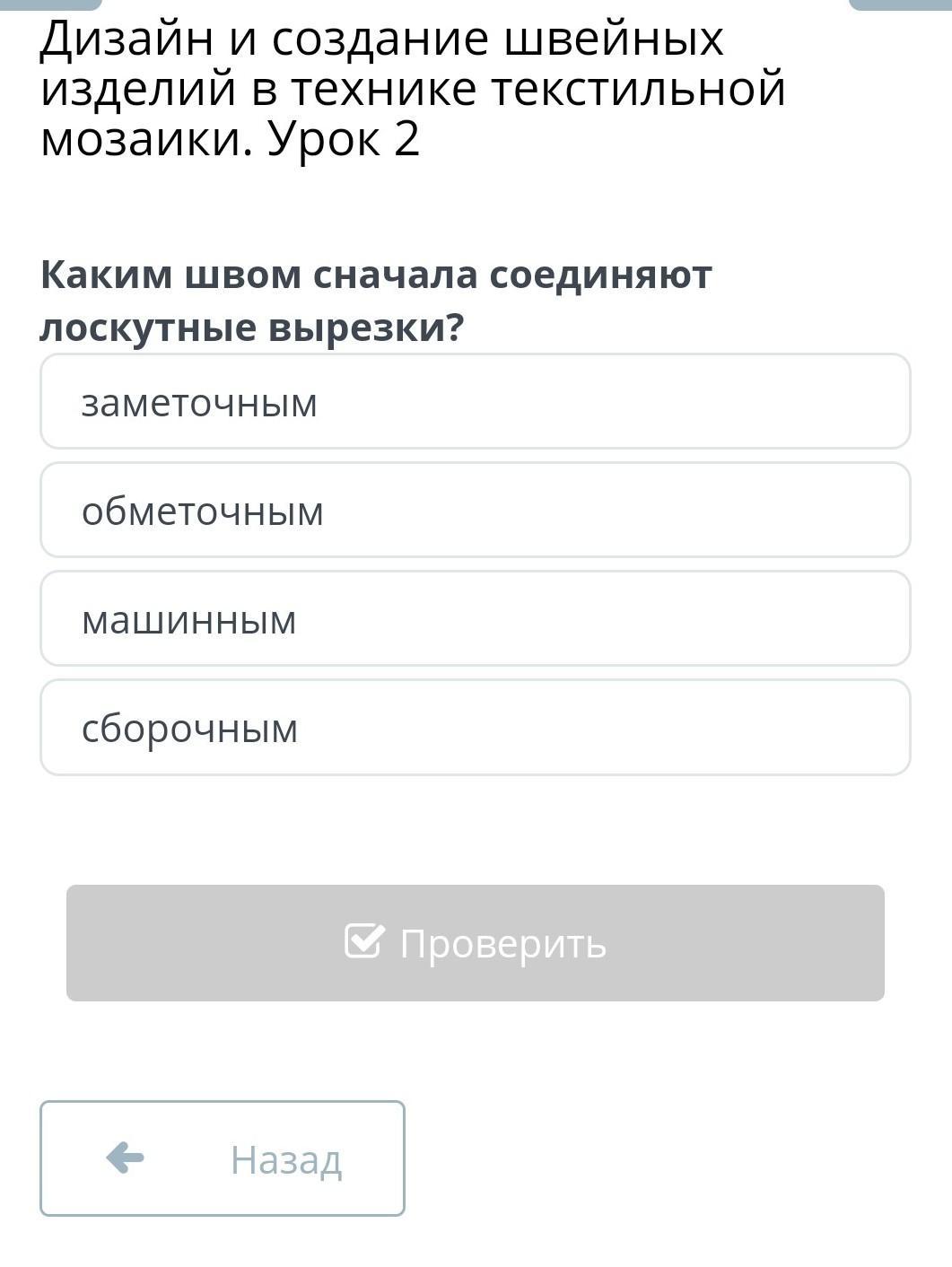
Task: Click the 'Назад' label text
Action: tap(286, 1159)
